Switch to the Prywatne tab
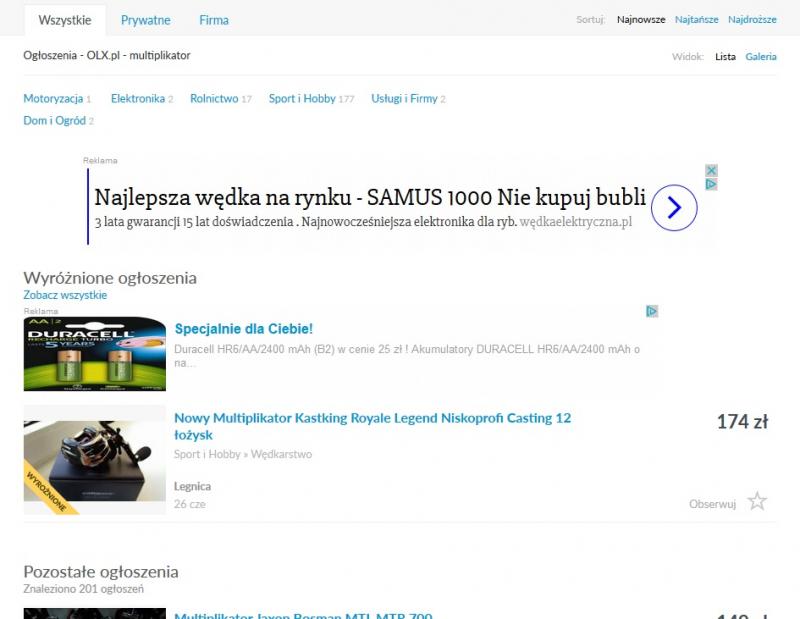This screenshot has width=800, height=619. pyautogui.click(x=145, y=20)
